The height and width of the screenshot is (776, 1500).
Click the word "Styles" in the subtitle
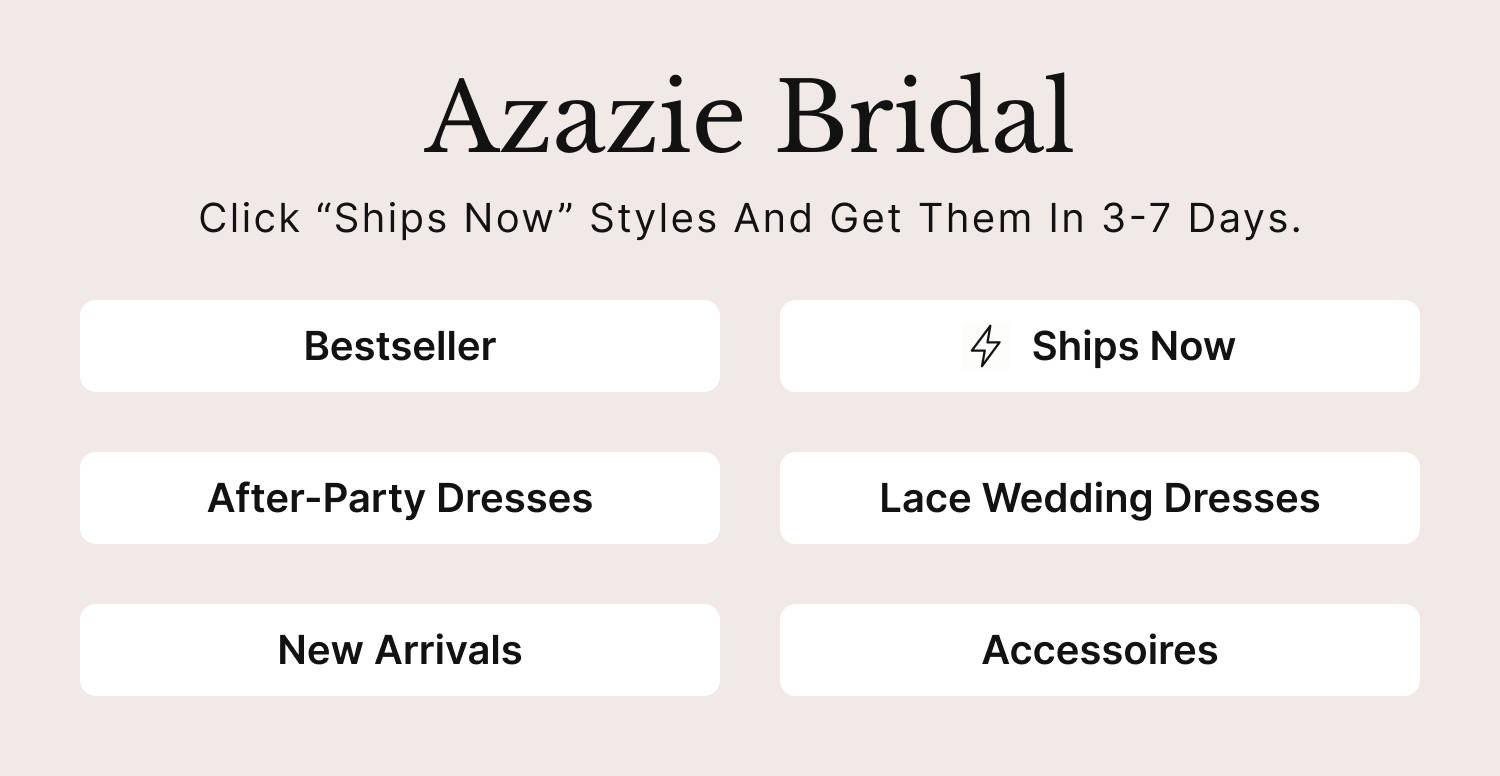pyautogui.click(x=653, y=218)
